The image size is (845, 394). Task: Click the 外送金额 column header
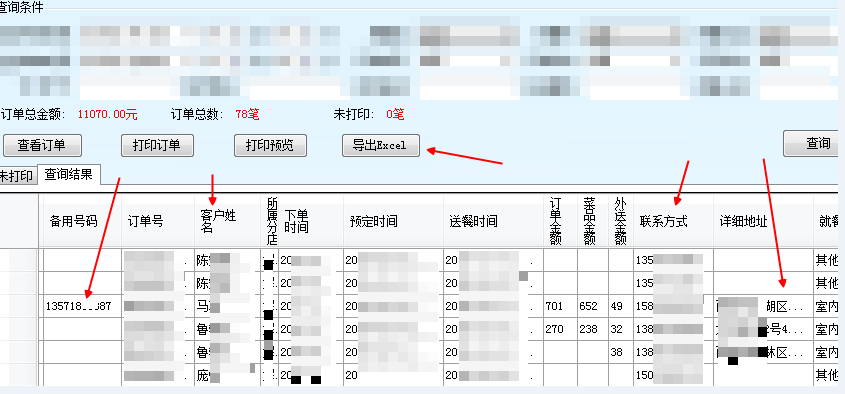point(621,221)
